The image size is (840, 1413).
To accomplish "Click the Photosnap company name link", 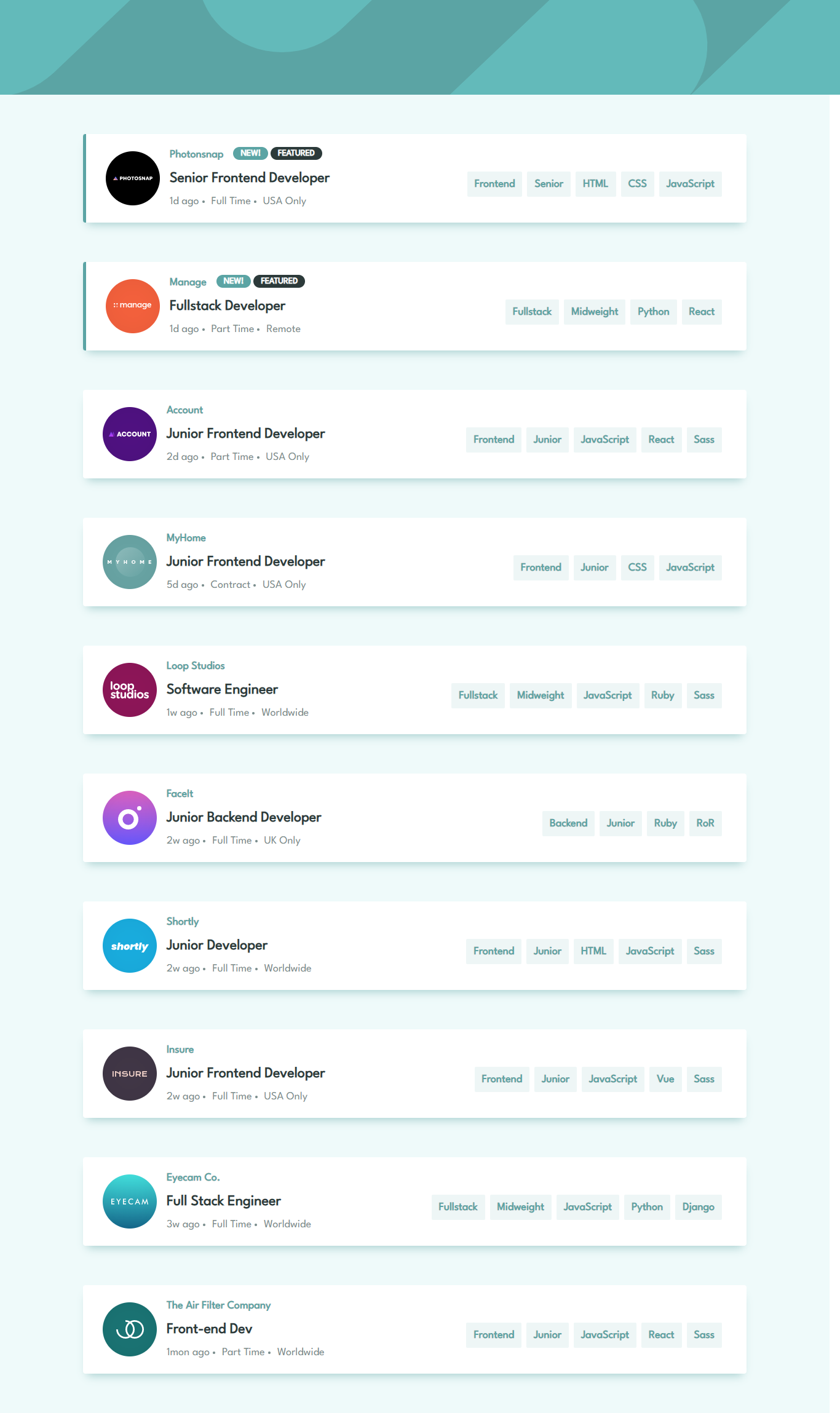I will (196, 154).
